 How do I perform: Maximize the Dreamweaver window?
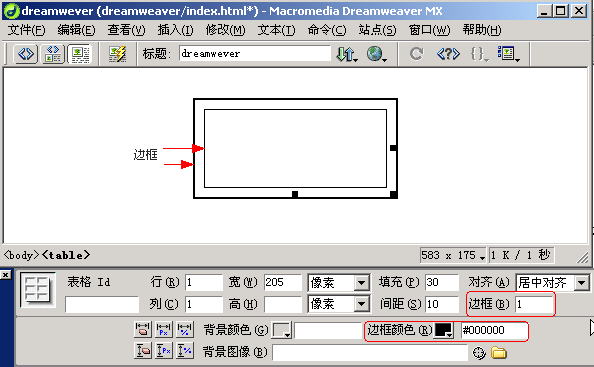click(561, 11)
